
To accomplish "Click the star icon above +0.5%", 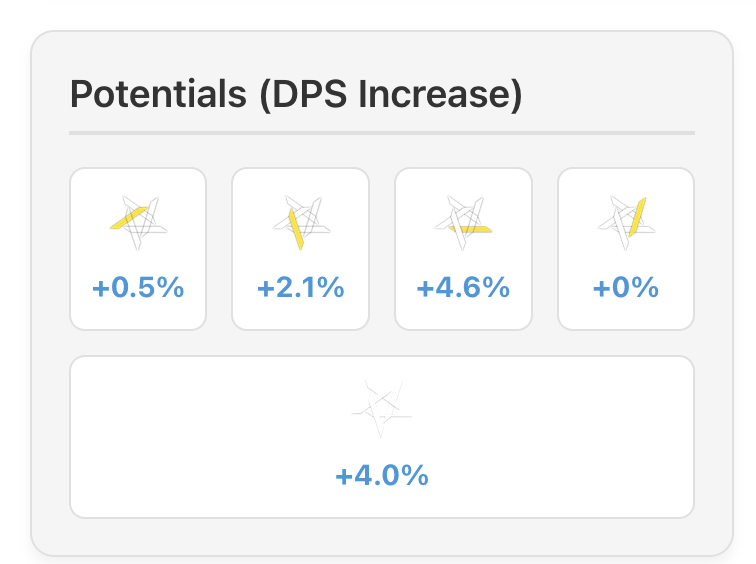I will pyautogui.click(x=138, y=220).
